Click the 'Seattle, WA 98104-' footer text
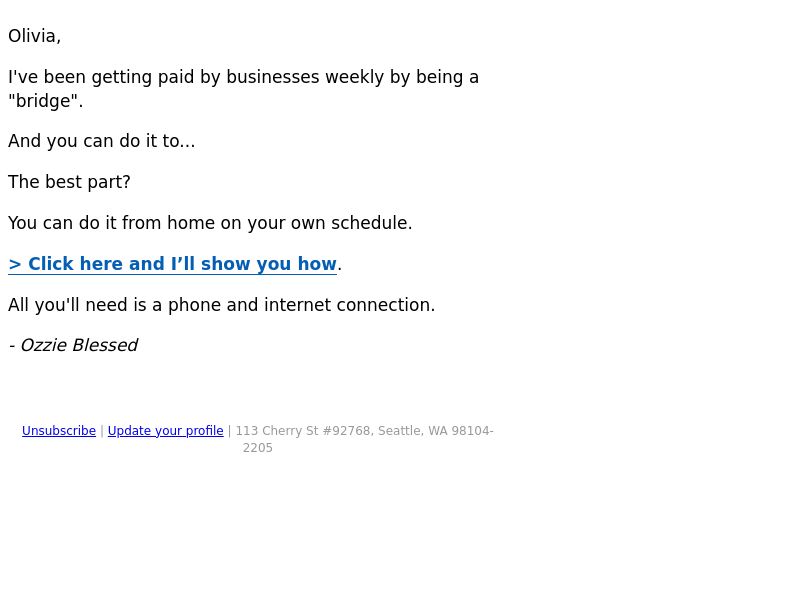Viewport: 800px width, 600px height. click(436, 431)
